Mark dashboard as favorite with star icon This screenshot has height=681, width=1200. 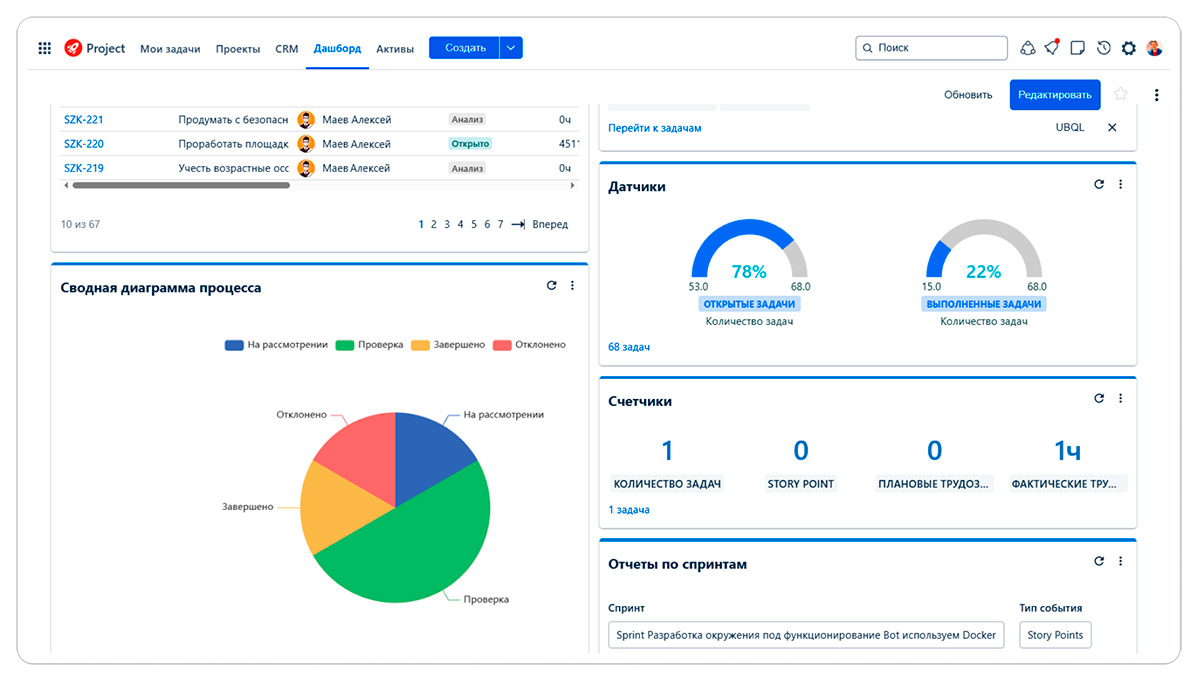(x=1120, y=94)
